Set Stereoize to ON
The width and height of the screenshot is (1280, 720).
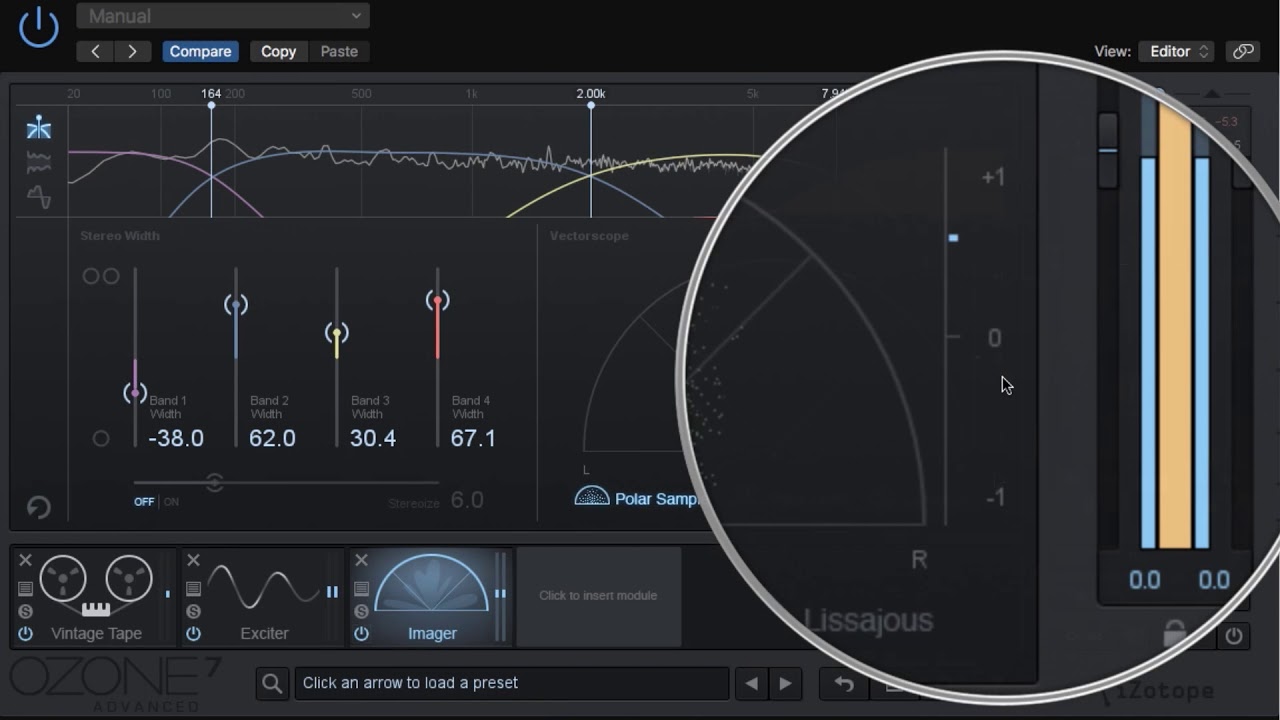tap(171, 502)
